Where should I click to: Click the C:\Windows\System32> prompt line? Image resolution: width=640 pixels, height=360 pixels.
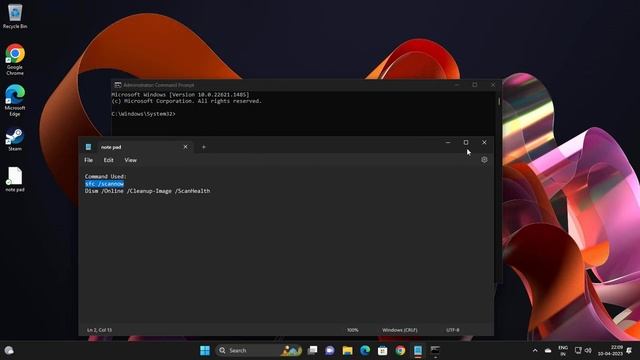[144, 114]
